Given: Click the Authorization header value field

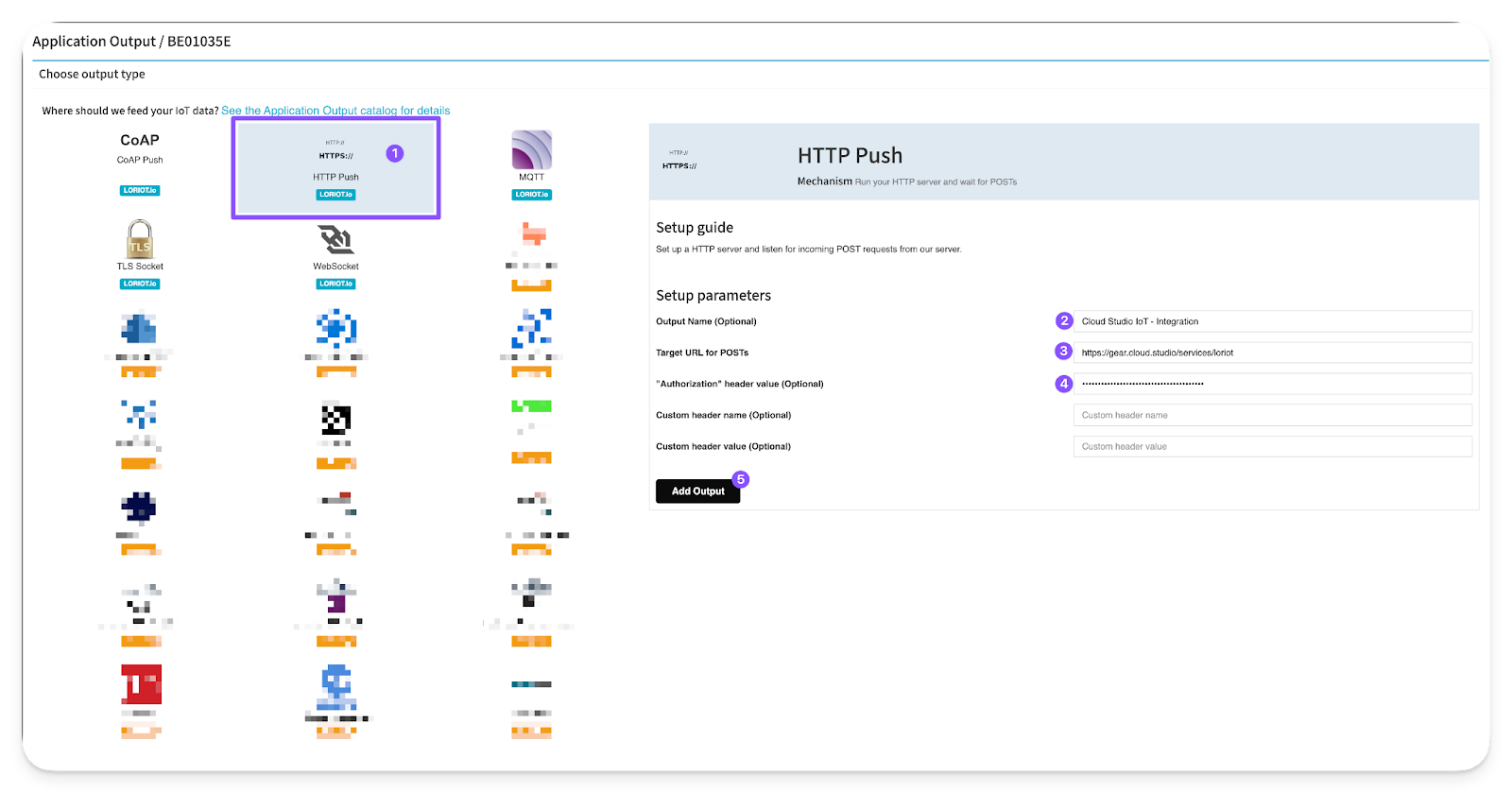Looking at the screenshot, I should tap(1272, 384).
